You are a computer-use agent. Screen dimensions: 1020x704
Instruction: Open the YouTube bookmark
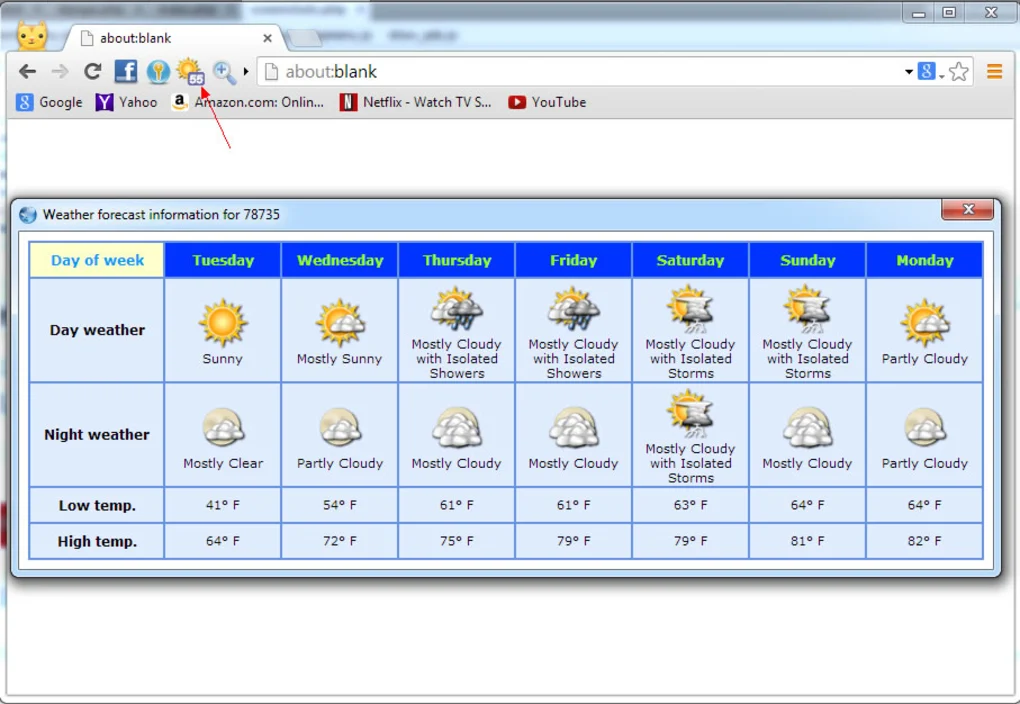pyautogui.click(x=546, y=102)
